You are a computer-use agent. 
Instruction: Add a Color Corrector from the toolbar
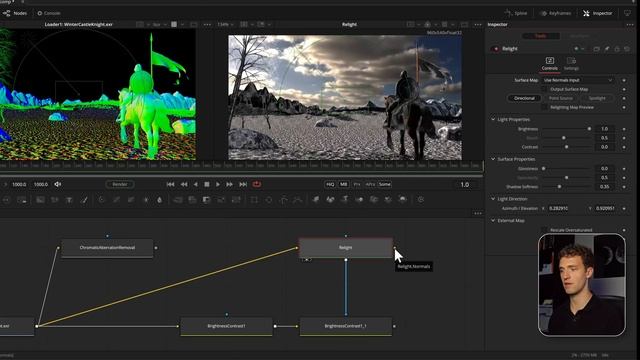tap(102, 200)
